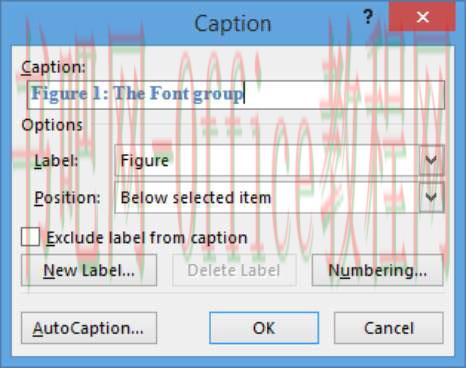Click the 'Position:' field label
The height and width of the screenshot is (368, 466).
[x=67, y=198]
